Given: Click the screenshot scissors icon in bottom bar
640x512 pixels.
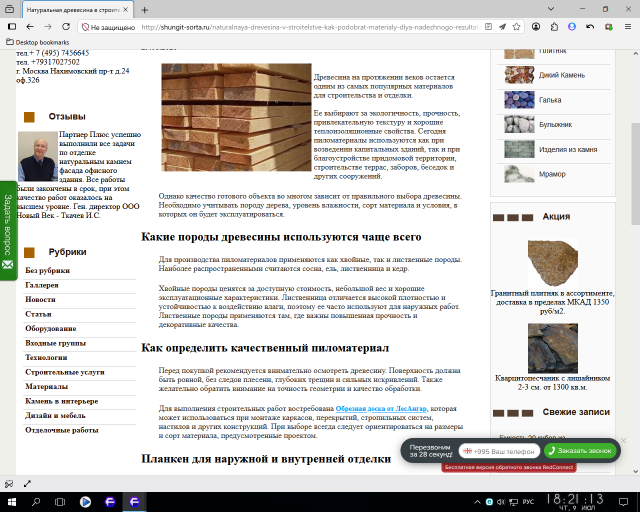Looking at the screenshot, I should [9, 484].
